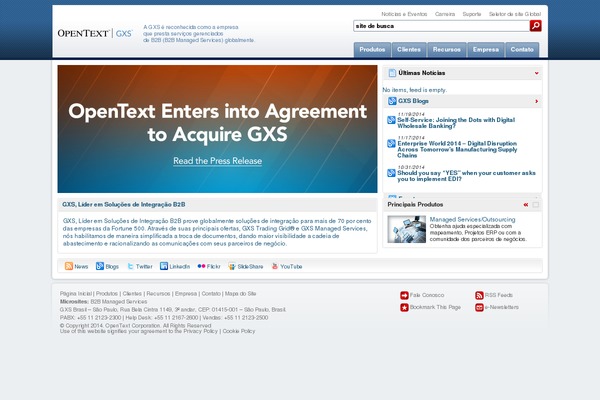The height and width of the screenshot is (400, 600).
Task: Open the Flickr dots icon
Action: coord(201,266)
